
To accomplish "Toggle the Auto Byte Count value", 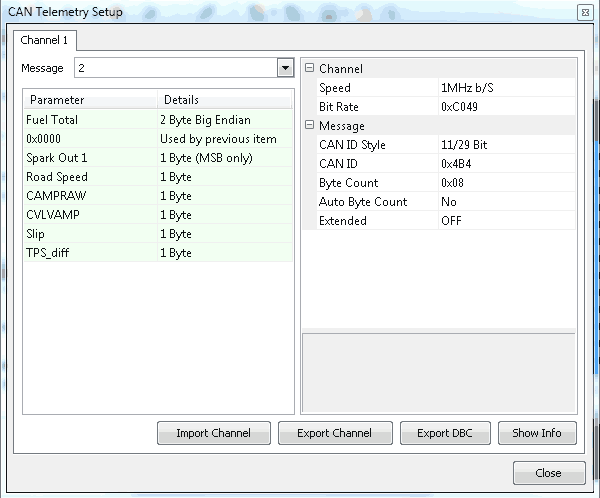I will [505, 202].
